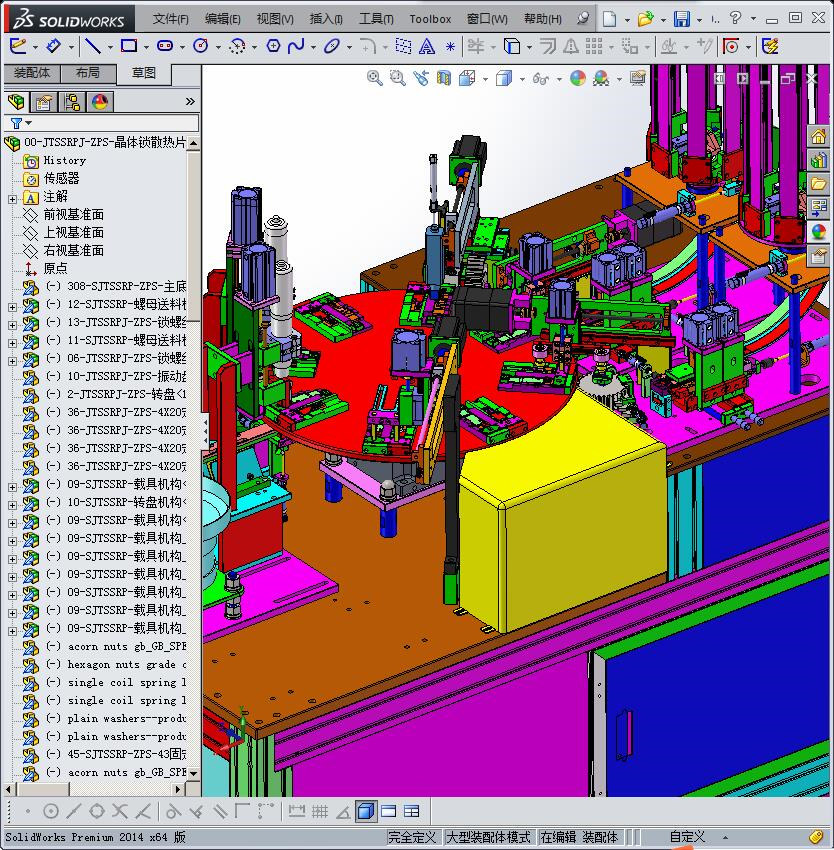Image resolution: width=834 pixels, height=850 pixels.
Task: Click the Save icon in title toolbar
Action: pos(681,19)
